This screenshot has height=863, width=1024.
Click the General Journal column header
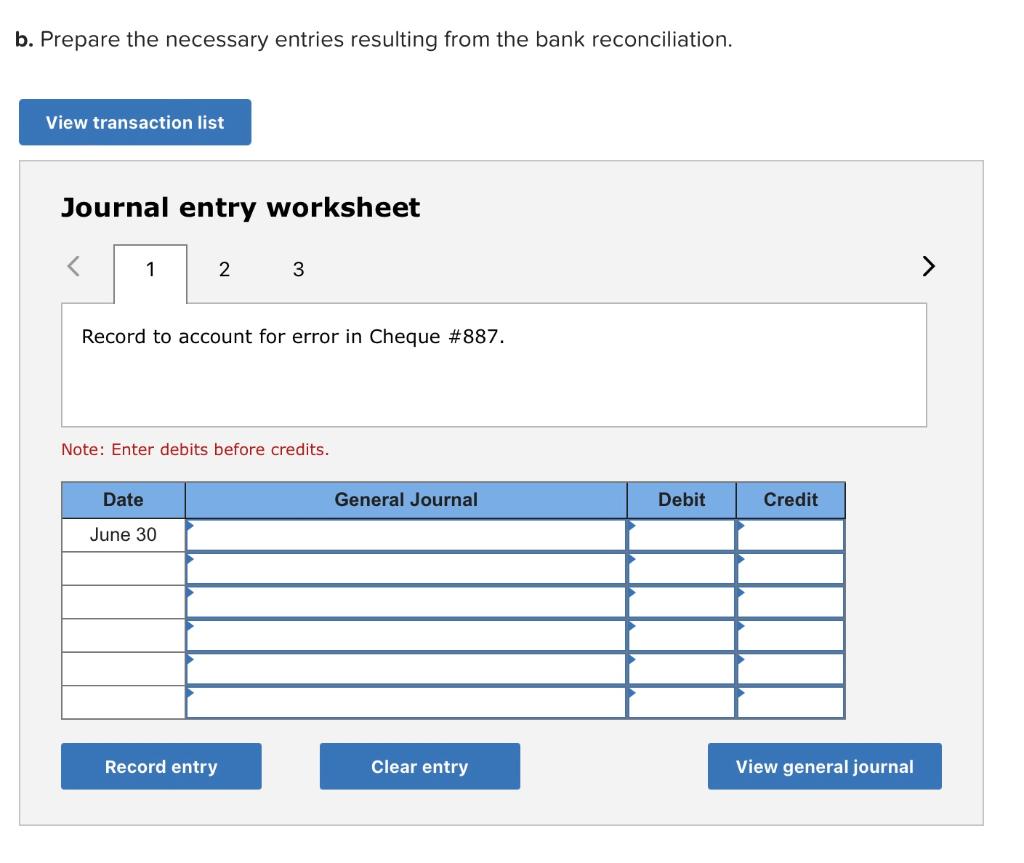coord(405,499)
